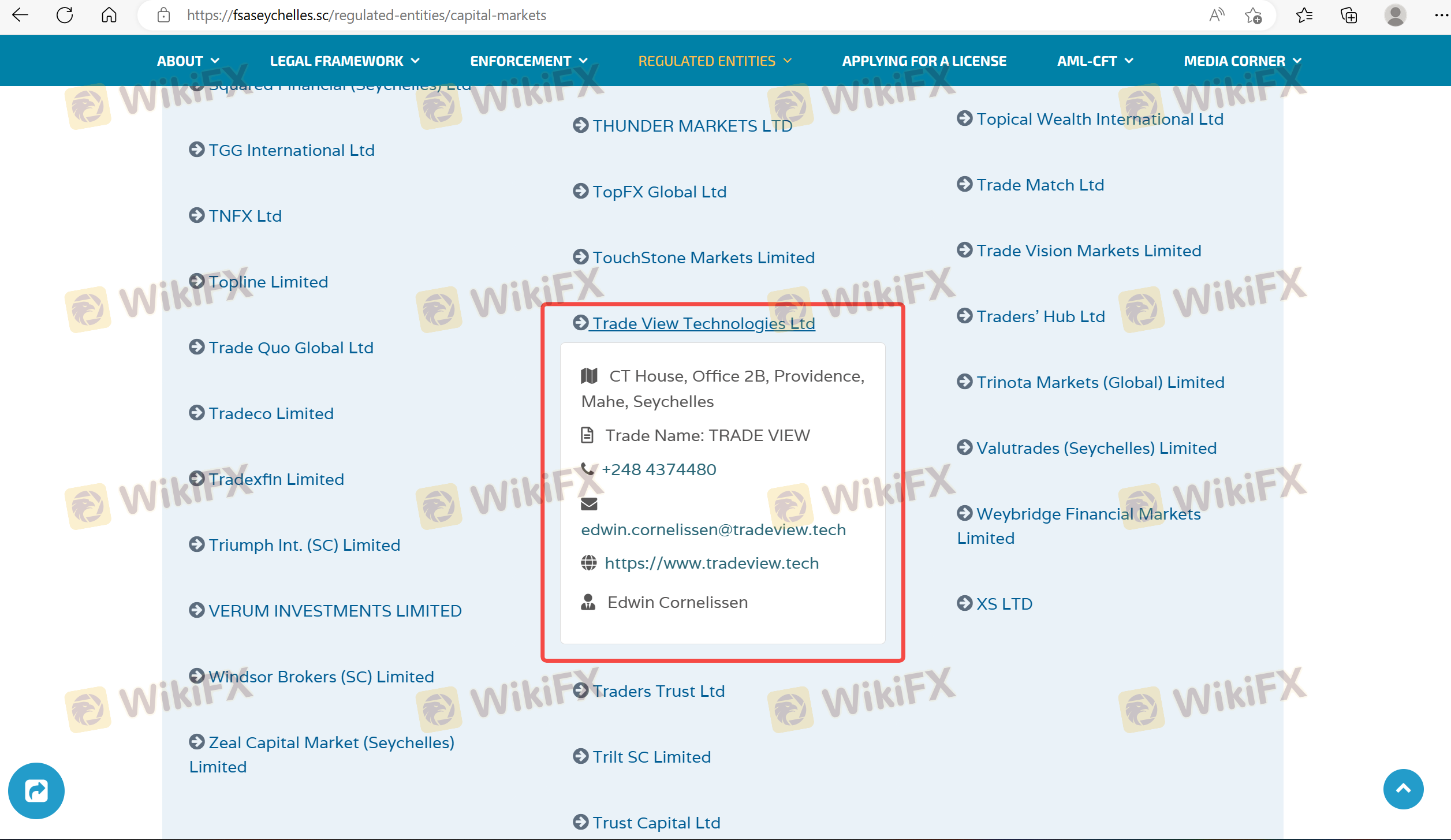Image resolution: width=1451 pixels, height=840 pixels.
Task: Open browser Collections icon
Action: pos(1349,15)
